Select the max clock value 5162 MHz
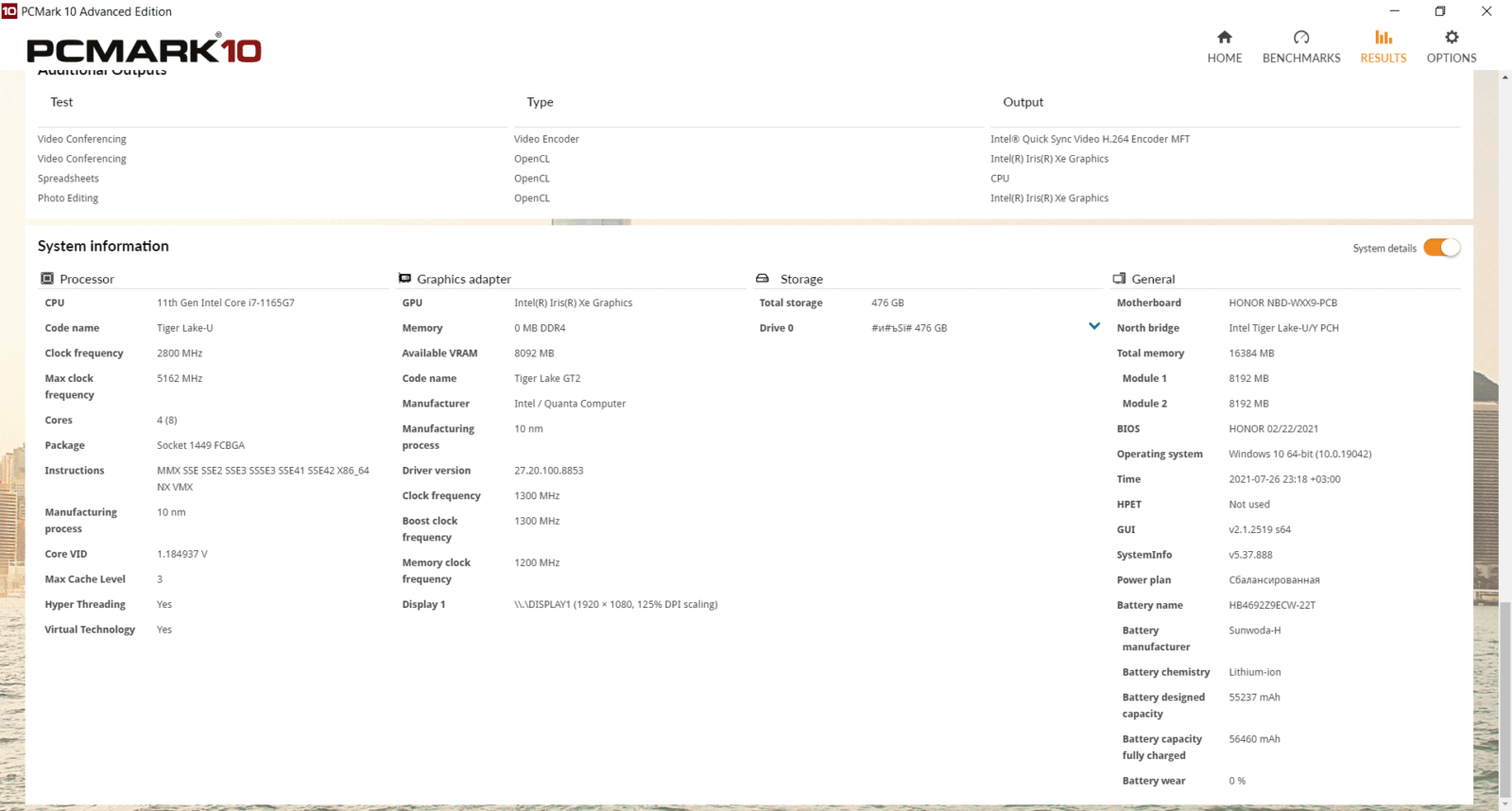1512x811 pixels. (x=180, y=378)
